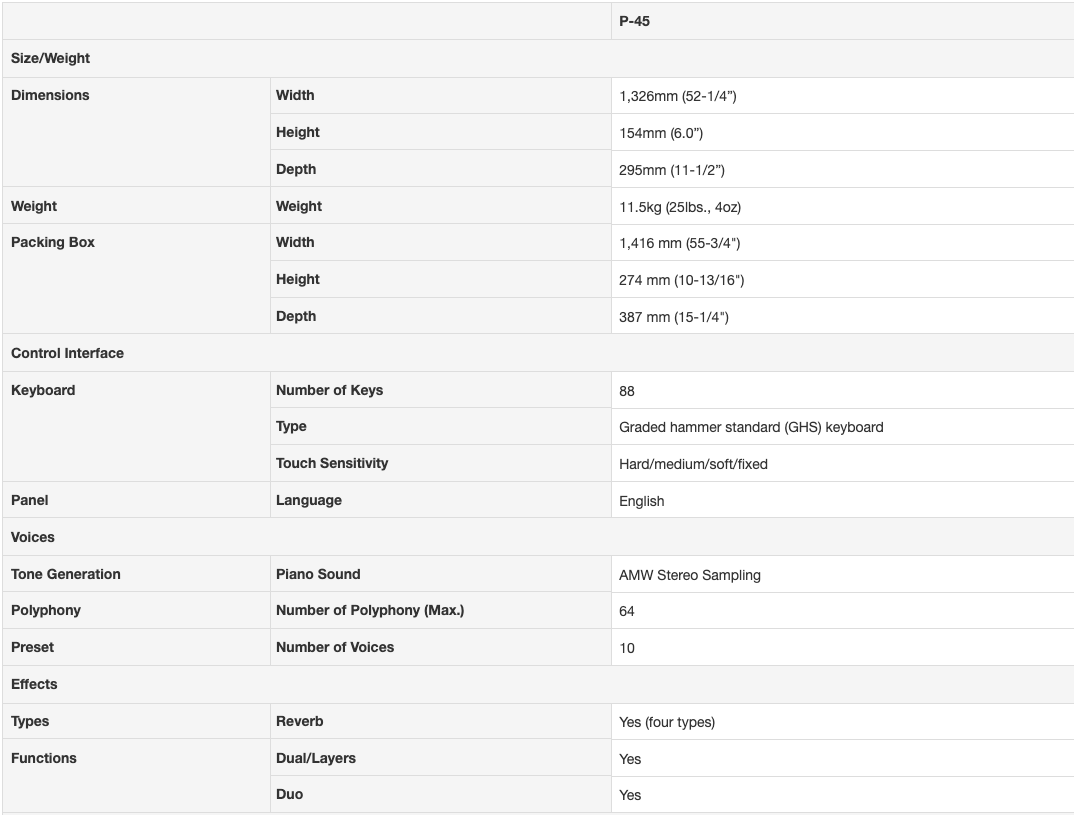Click the Packing Box row label
The width and height of the screenshot is (1074, 815).
pos(53,242)
